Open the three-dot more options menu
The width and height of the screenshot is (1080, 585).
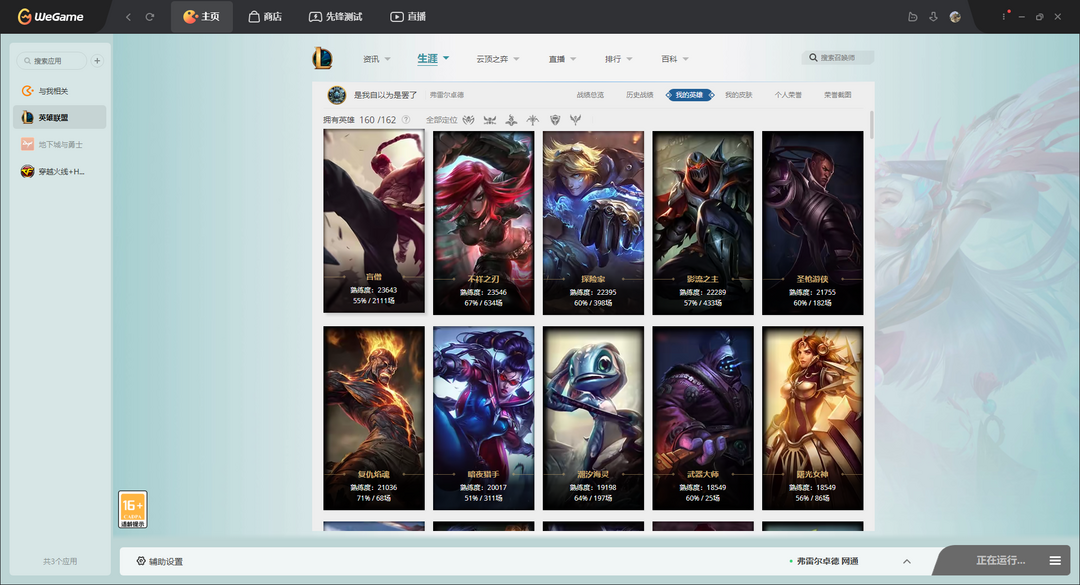(x=1004, y=17)
